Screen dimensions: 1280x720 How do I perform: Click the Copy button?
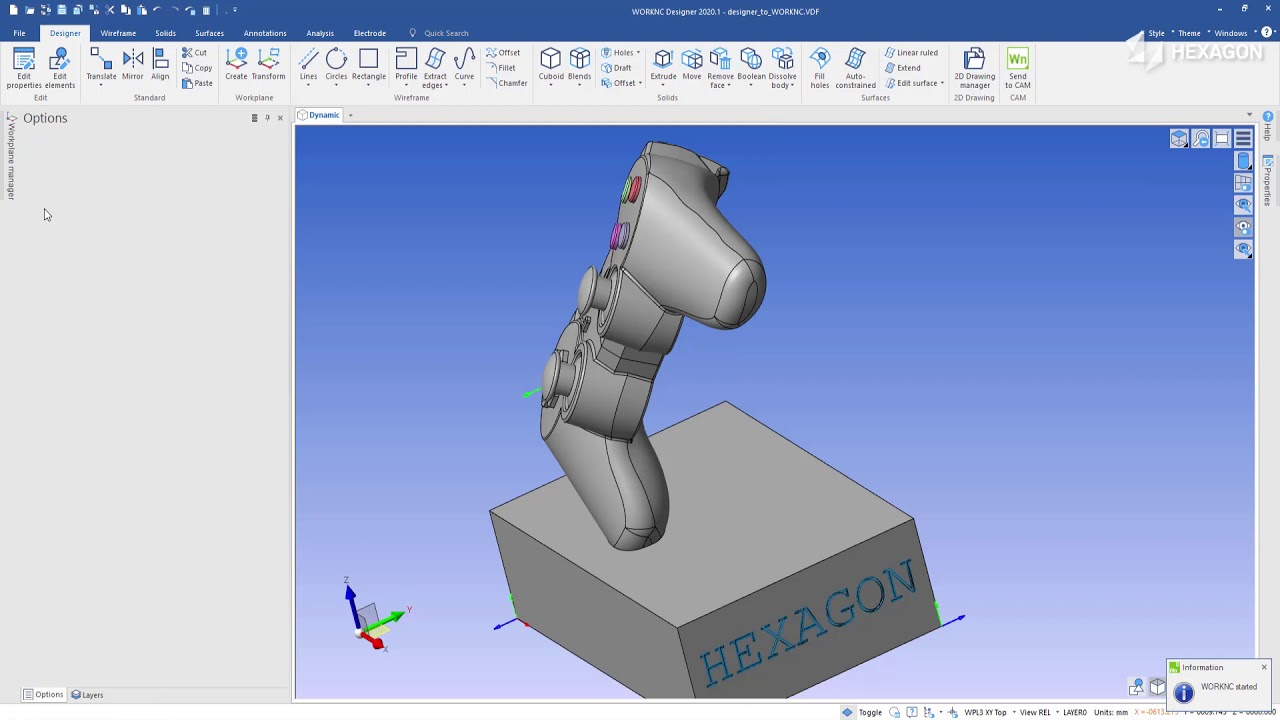pos(197,68)
